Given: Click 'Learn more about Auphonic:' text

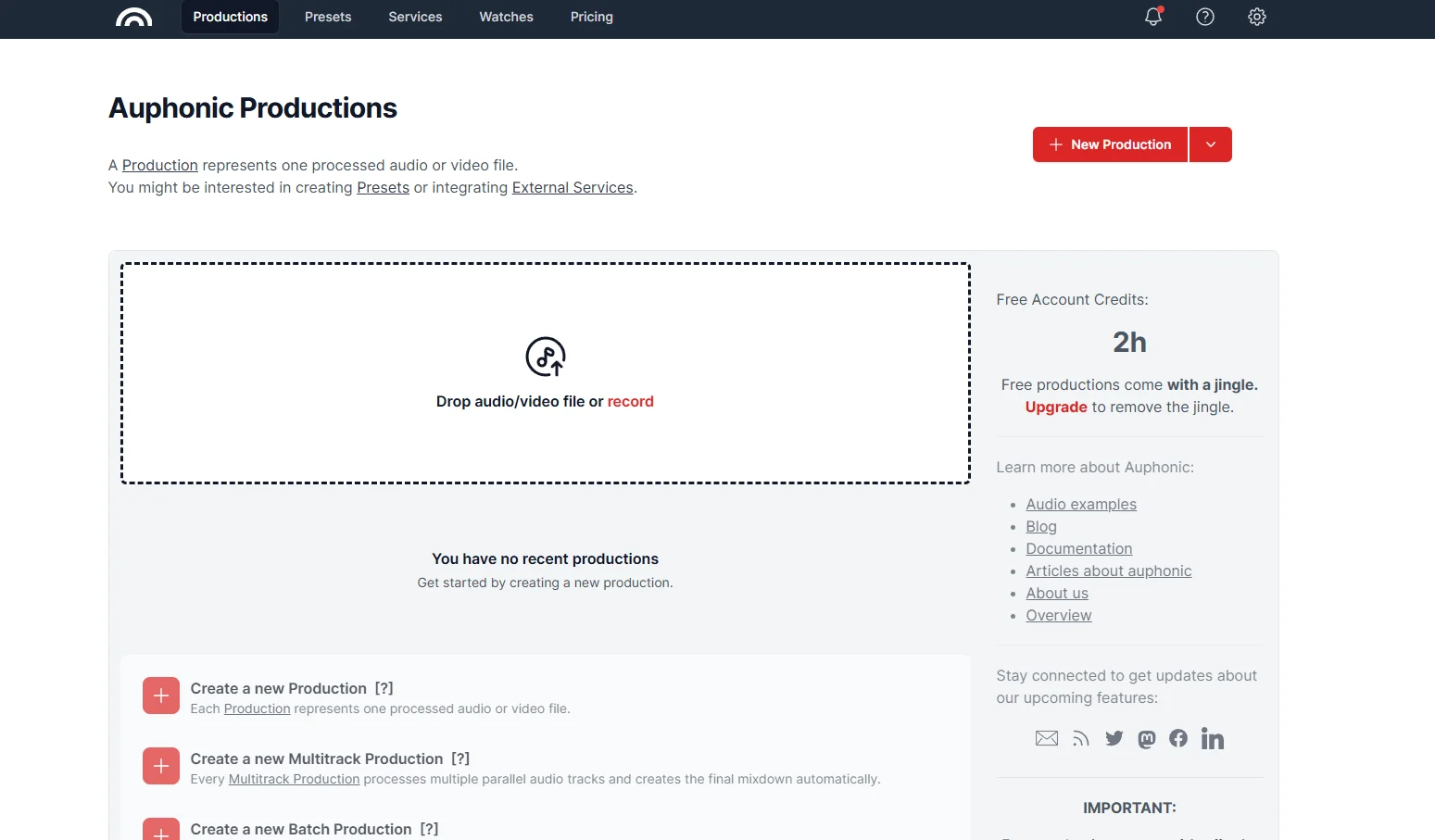Looking at the screenshot, I should tap(1095, 467).
